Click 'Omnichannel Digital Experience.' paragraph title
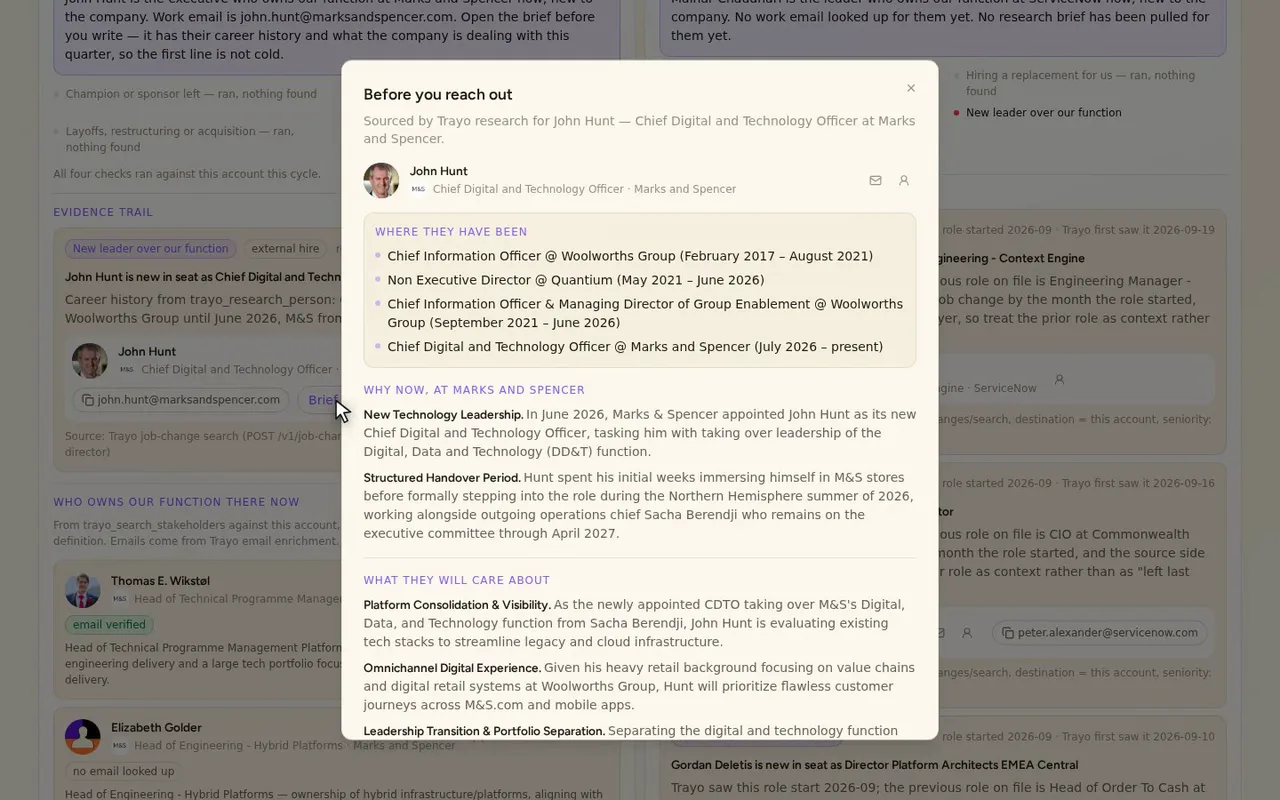The image size is (1280, 800). [452, 668]
